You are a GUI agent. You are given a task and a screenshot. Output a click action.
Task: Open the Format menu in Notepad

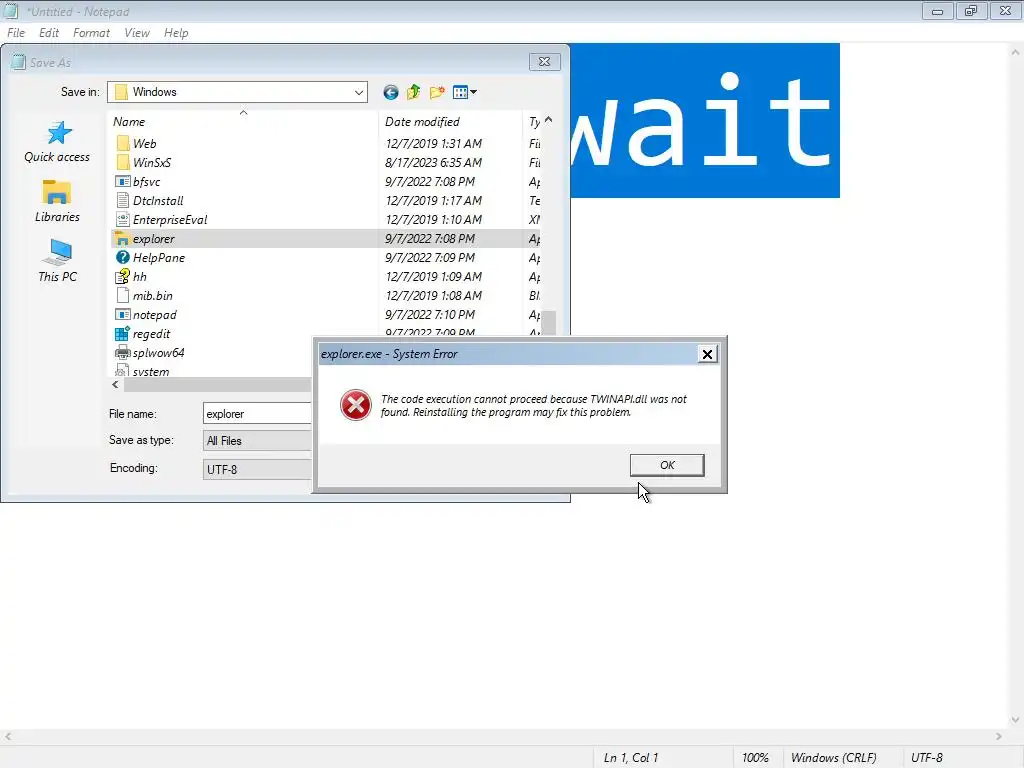click(91, 33)
